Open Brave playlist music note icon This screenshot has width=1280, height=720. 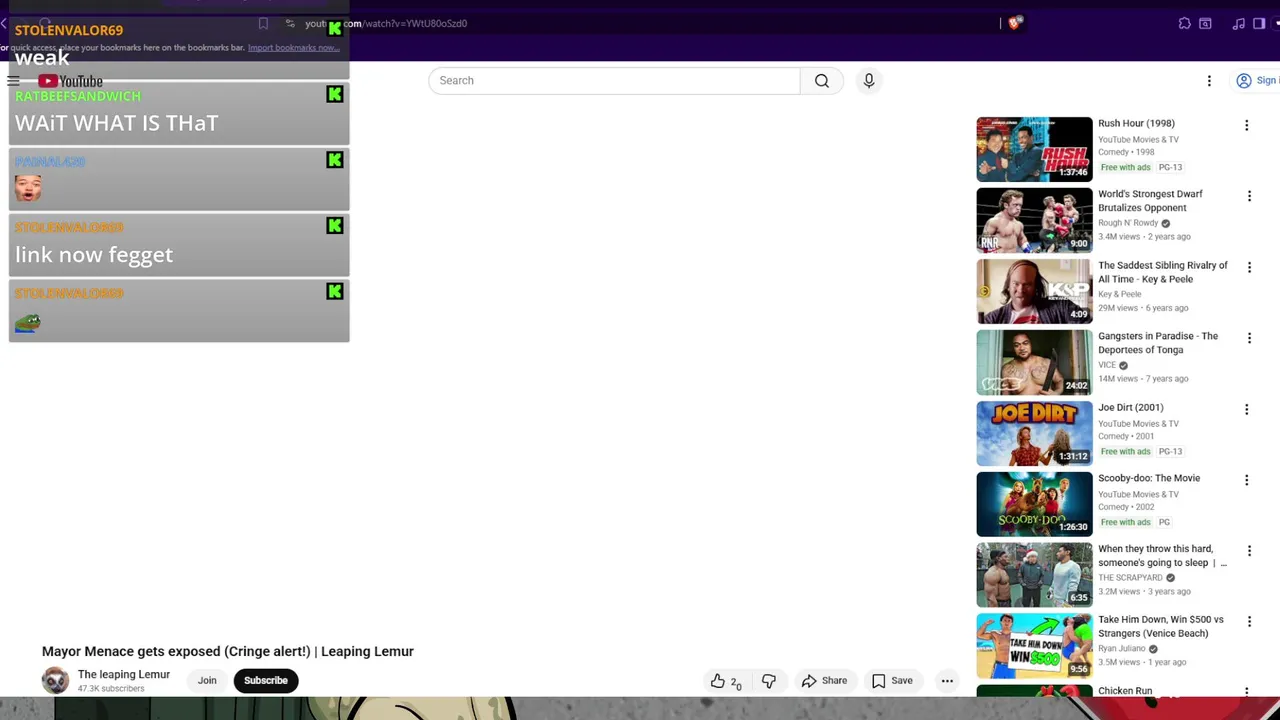pyautogui.click(x=1239, y=23)
